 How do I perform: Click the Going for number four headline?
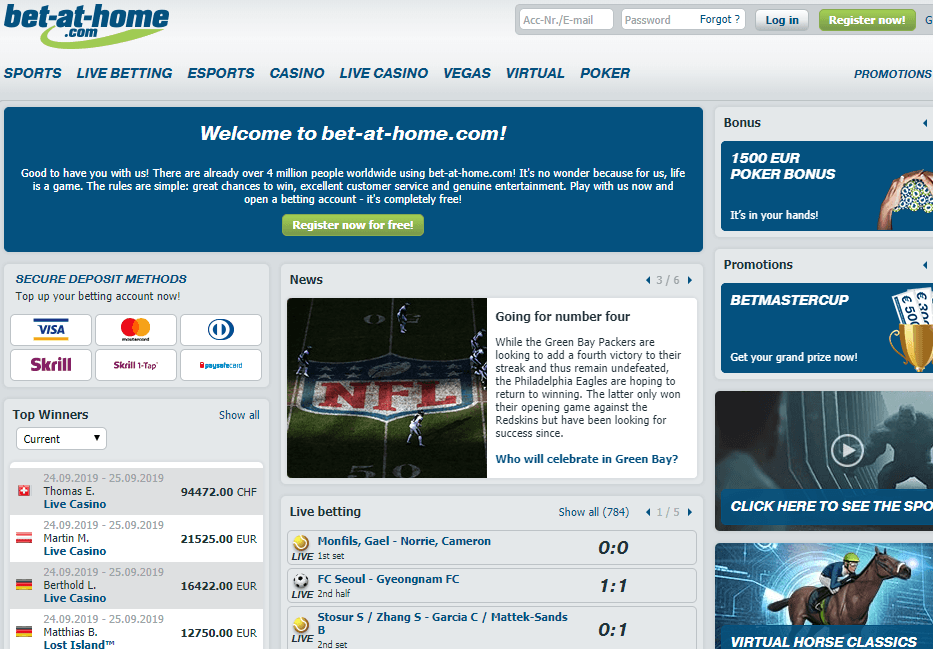[562, 316]
